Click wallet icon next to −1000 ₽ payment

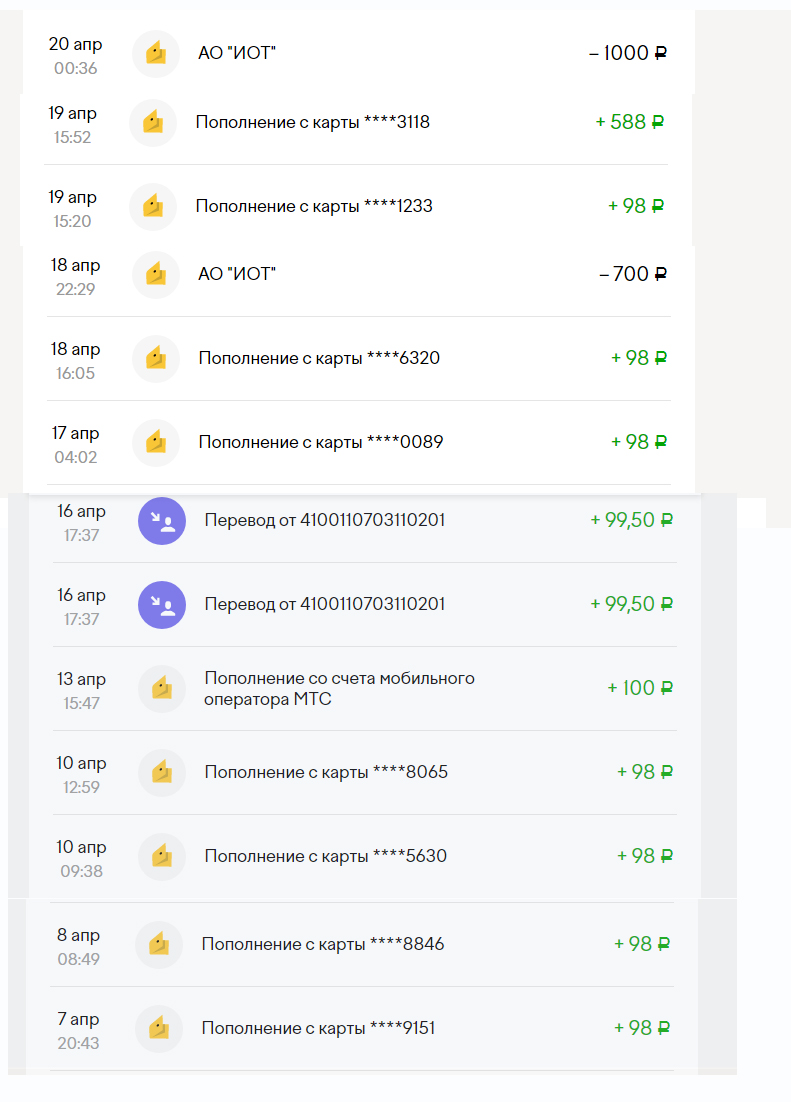[x=155, y=53]
